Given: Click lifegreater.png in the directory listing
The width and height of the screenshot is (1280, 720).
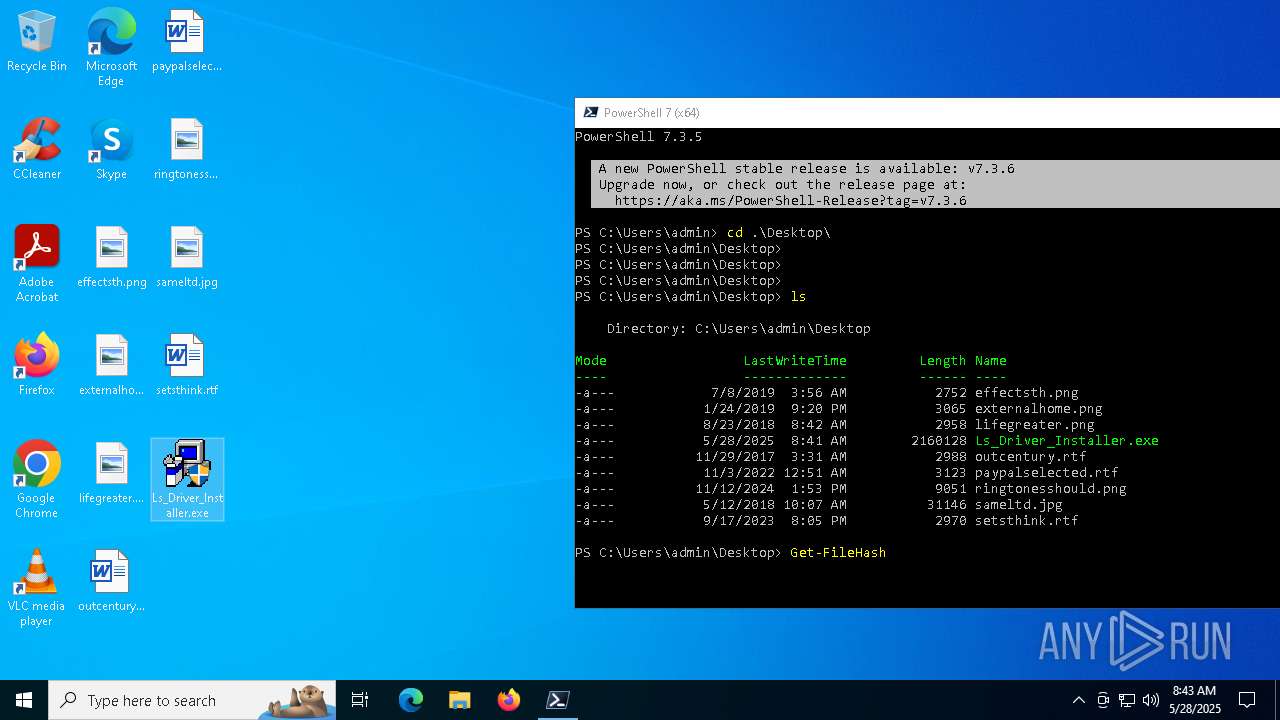Looking at the screenshot, I should (x=1035, y=425).
